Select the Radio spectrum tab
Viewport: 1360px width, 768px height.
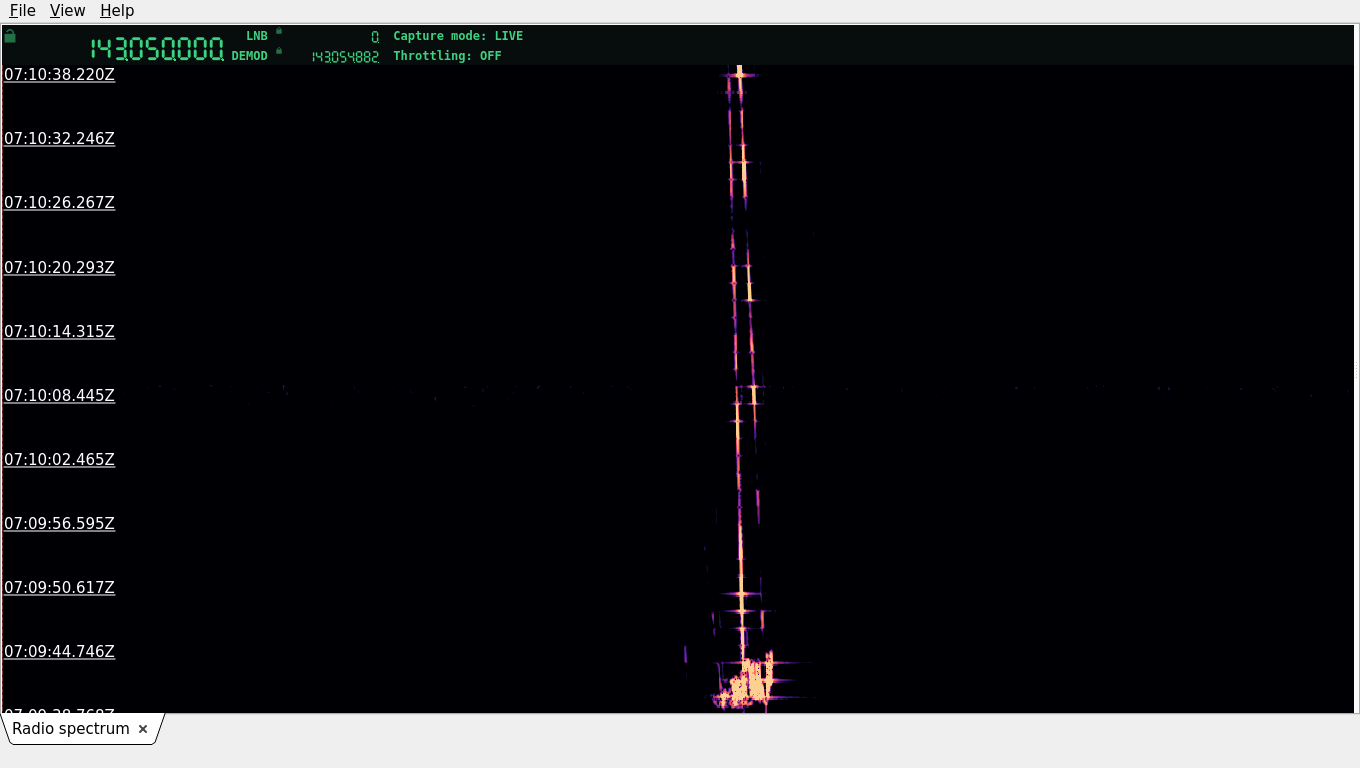point(71,729)
